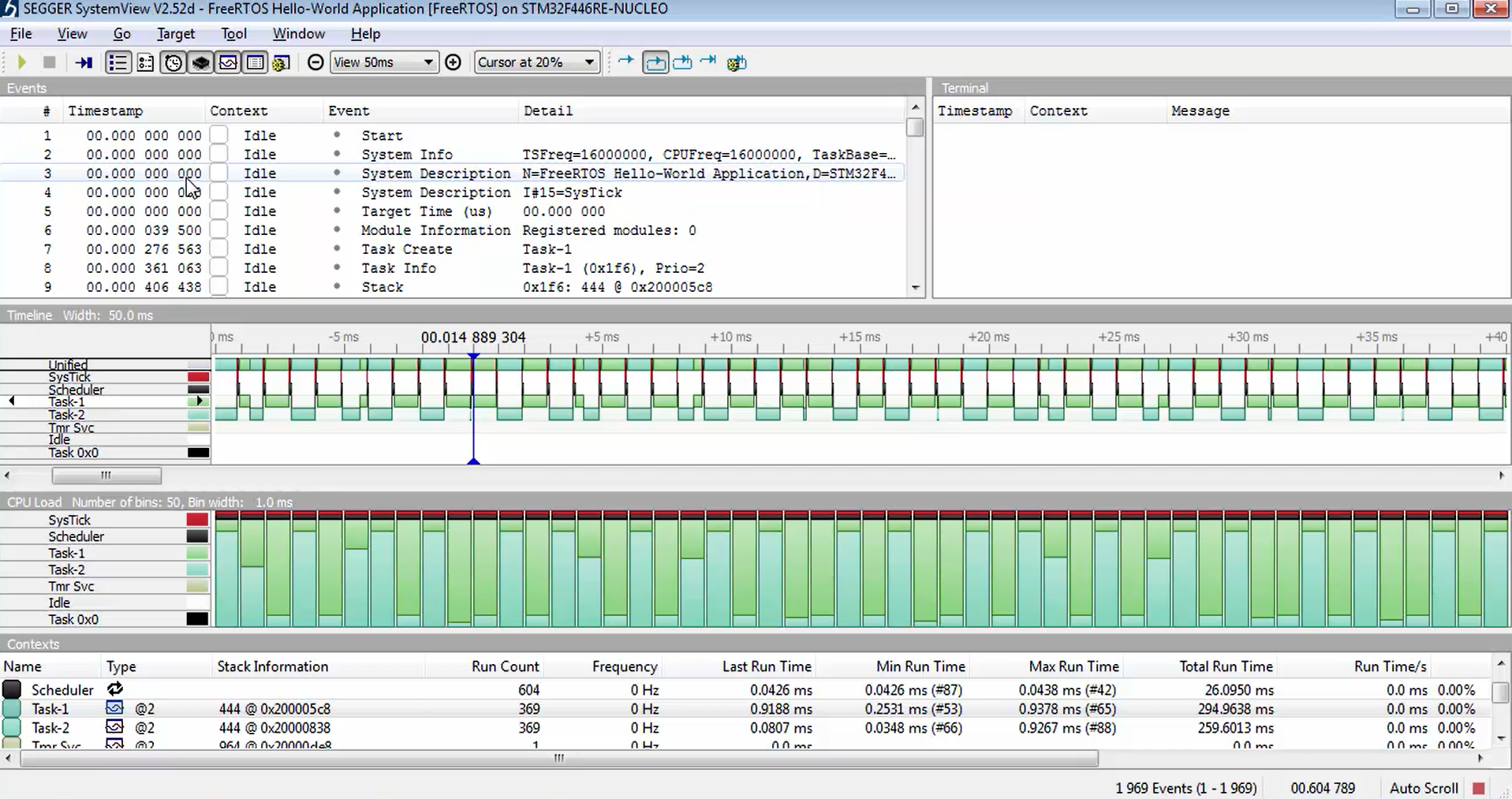Click Contexts horizontal scrollbar thumb

pyautogui.click(x=559, y=759)
